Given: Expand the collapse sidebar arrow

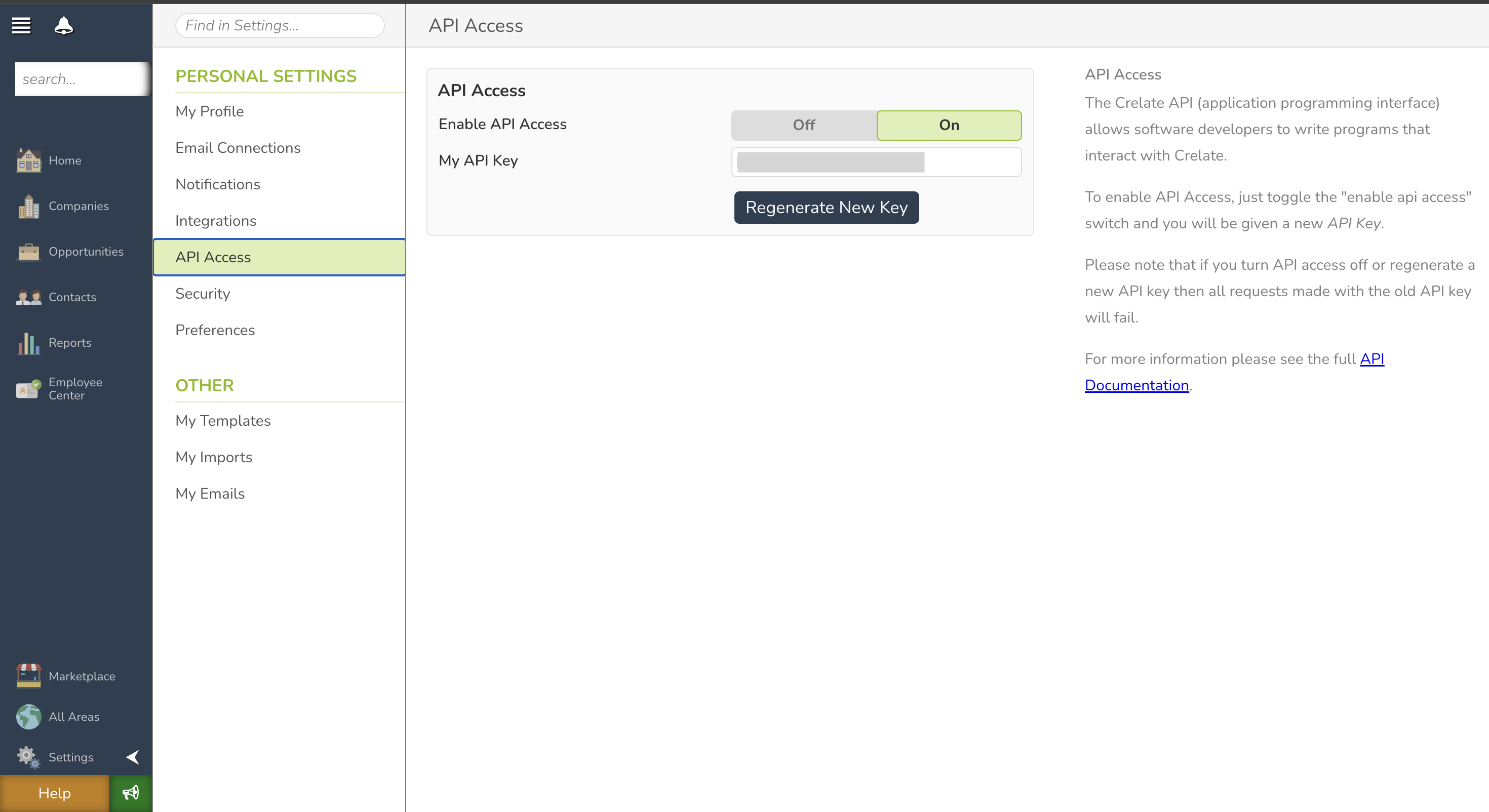Looking at the screenshot, I should 133,757.
